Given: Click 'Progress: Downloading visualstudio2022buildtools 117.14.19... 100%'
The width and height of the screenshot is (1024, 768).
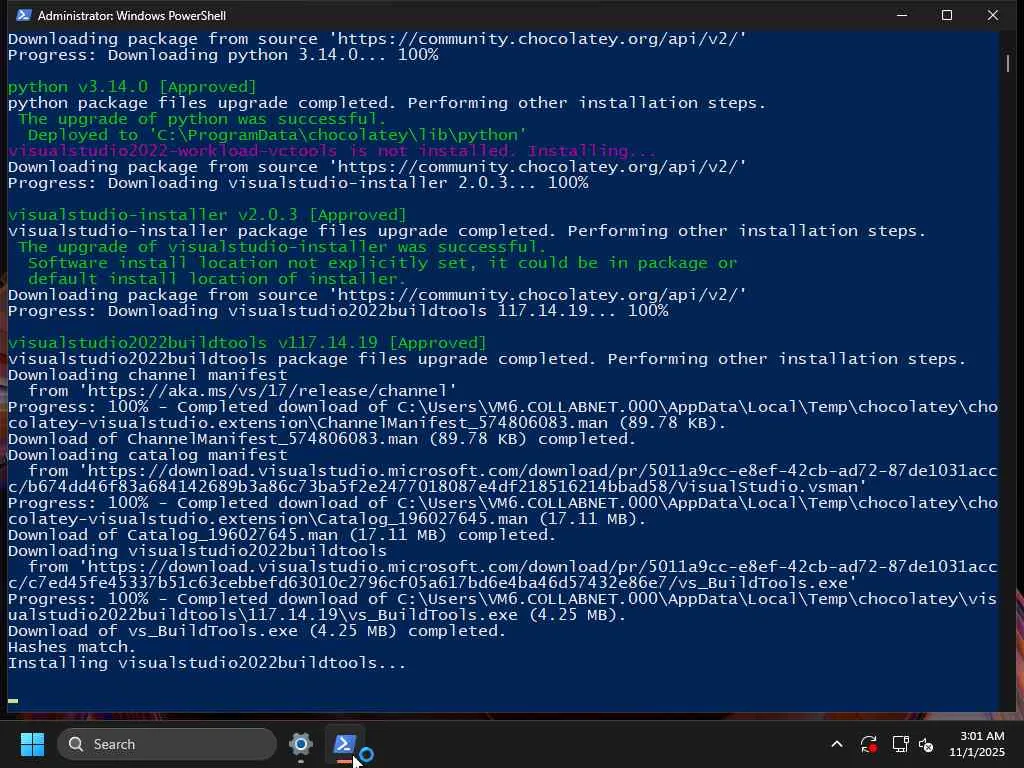Looking at the screenshot, I should coord(338,311).
